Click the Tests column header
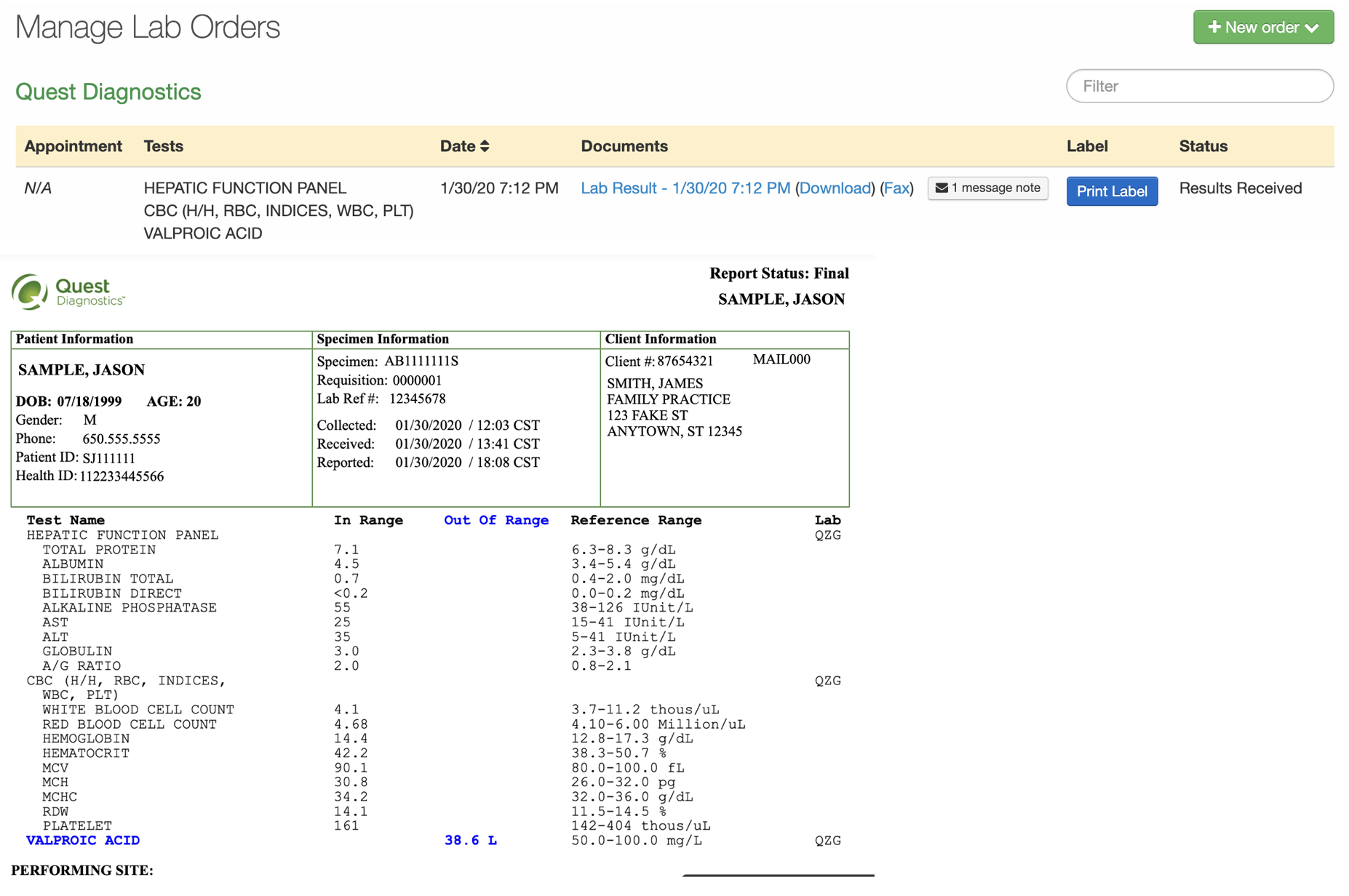This screenshot has height=896, width=1349. [x=163, y=146]
